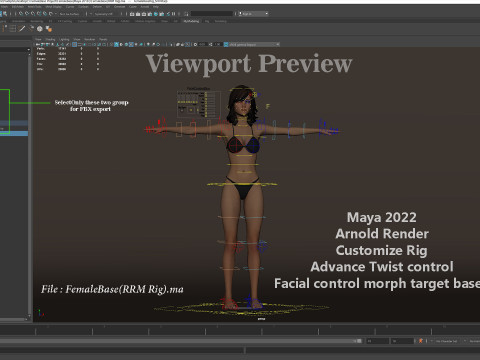The image size is (480, 360).
Task: Open the viewport Show menu
Action: (77, 39)
